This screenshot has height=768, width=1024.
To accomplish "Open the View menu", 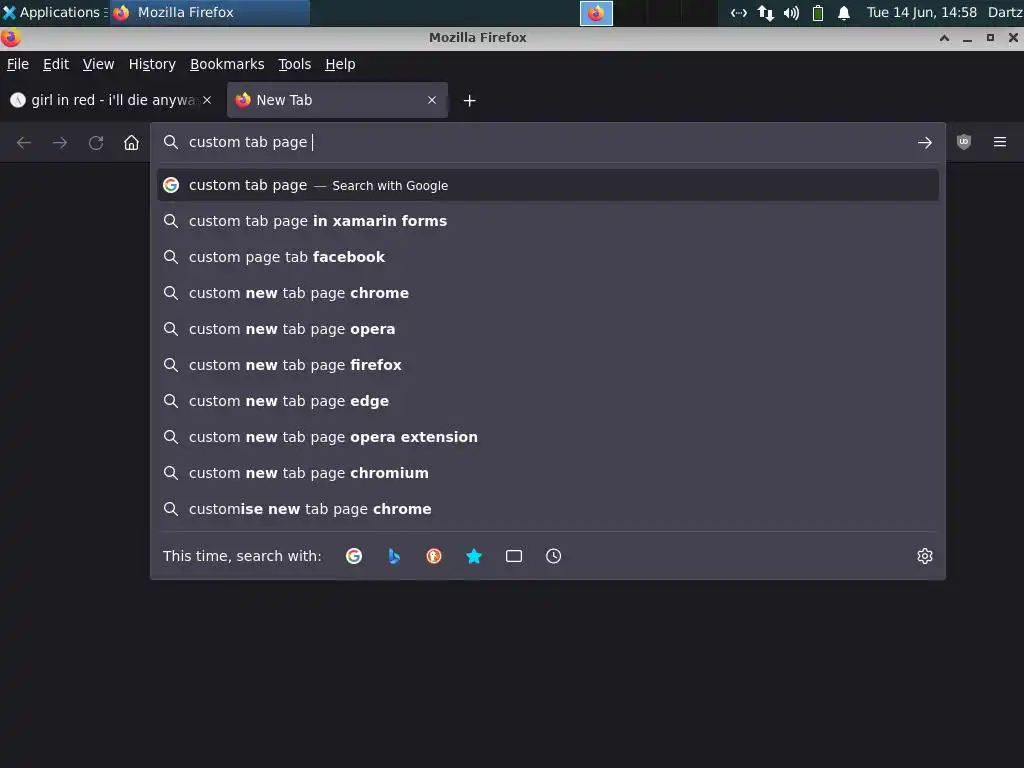I will tap(98, 64).
